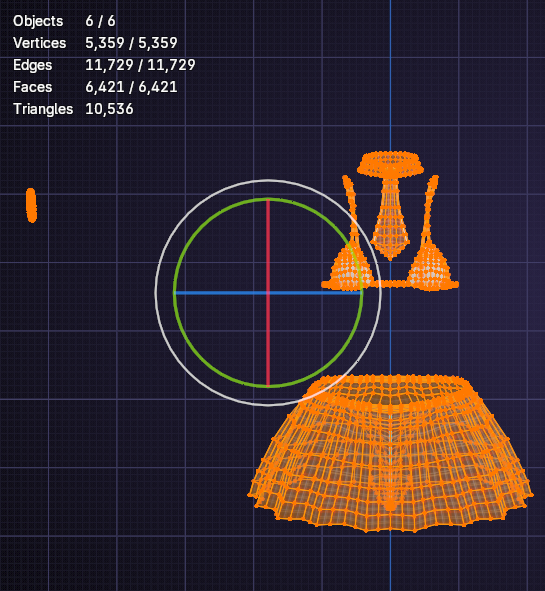The height and width of the screenshot is (591, 545).
Task: Click the white outer rotation gizmo ring
Action: 156,293
